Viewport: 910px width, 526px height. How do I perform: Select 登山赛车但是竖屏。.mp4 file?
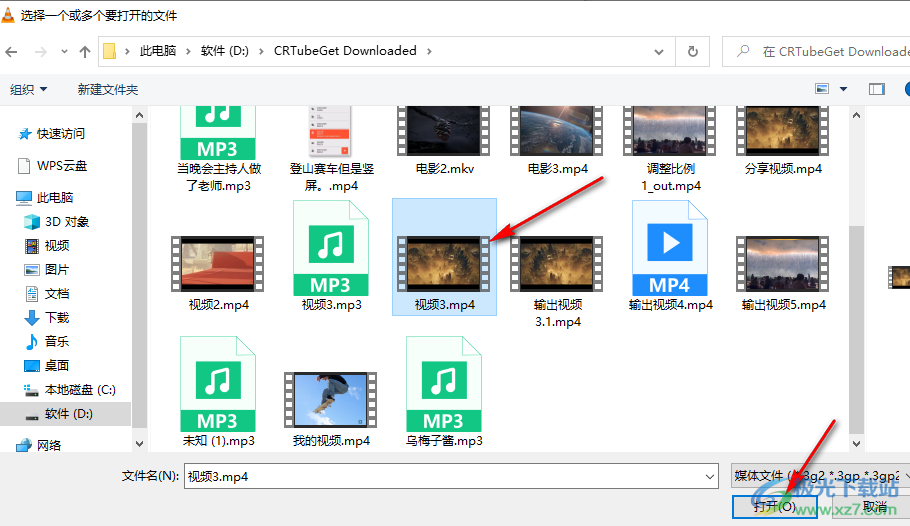331,150
